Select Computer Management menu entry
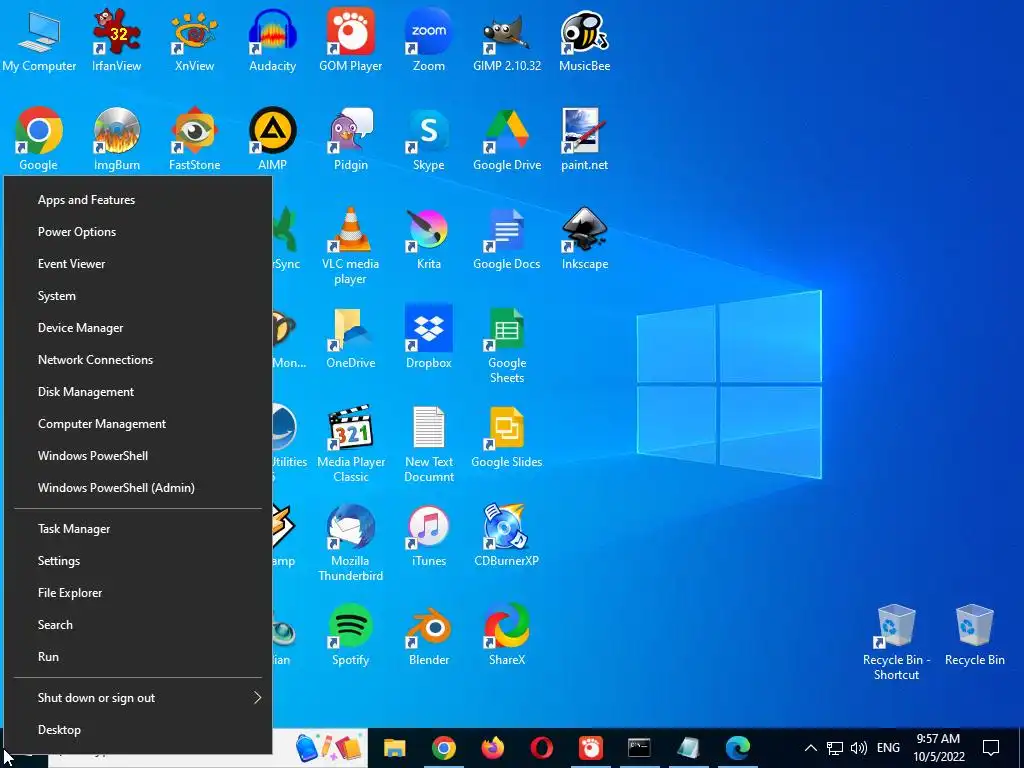The image size is (1024, 768). tap(138, 424)
